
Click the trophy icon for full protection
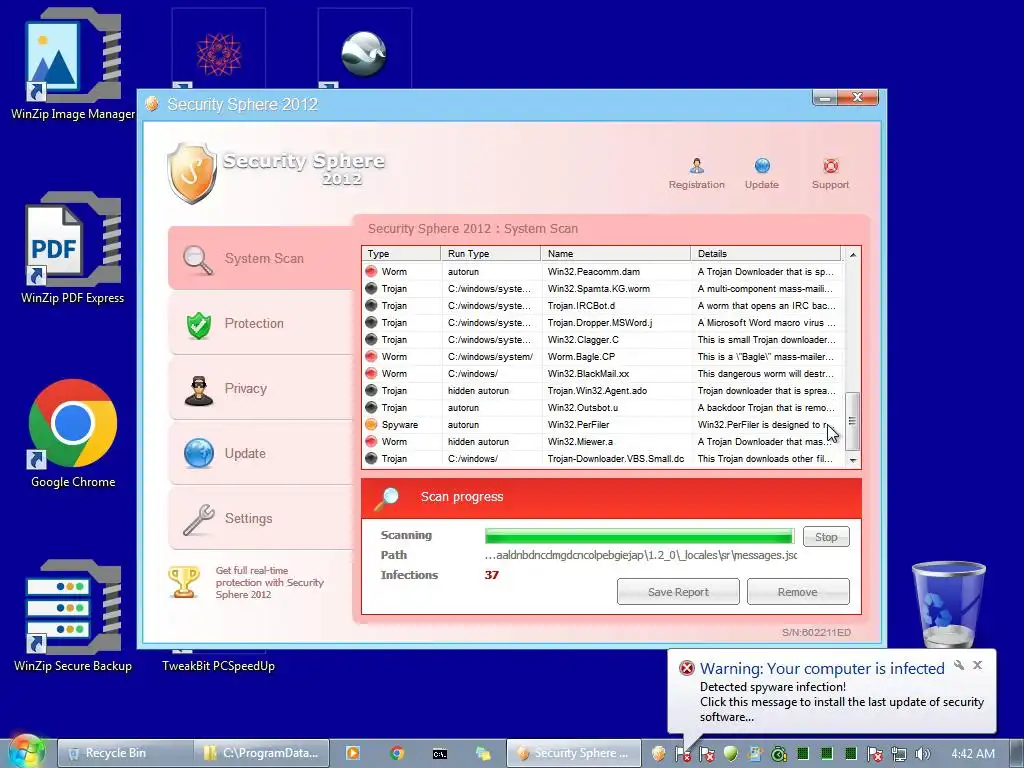pos(184,581)
